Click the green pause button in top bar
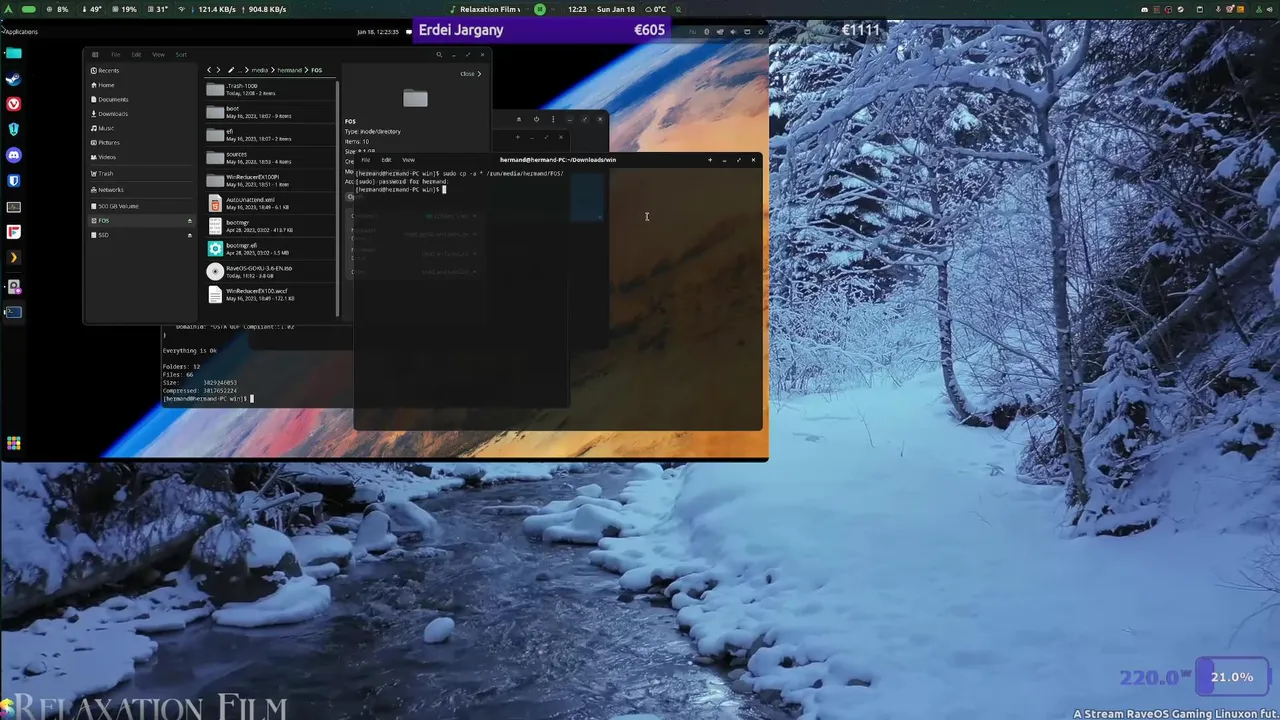1280x720 pixels. pyautogui.click(x=539, y=9)
